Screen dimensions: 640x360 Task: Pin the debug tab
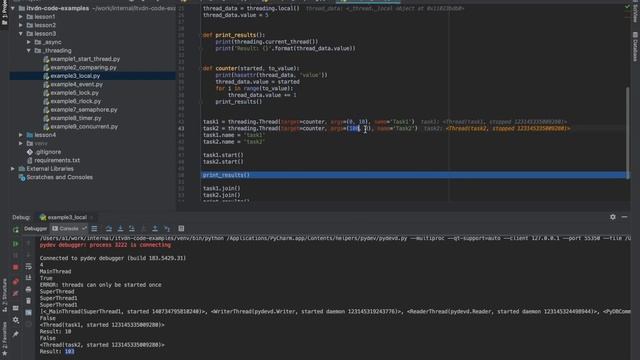(x=16, y=334)
